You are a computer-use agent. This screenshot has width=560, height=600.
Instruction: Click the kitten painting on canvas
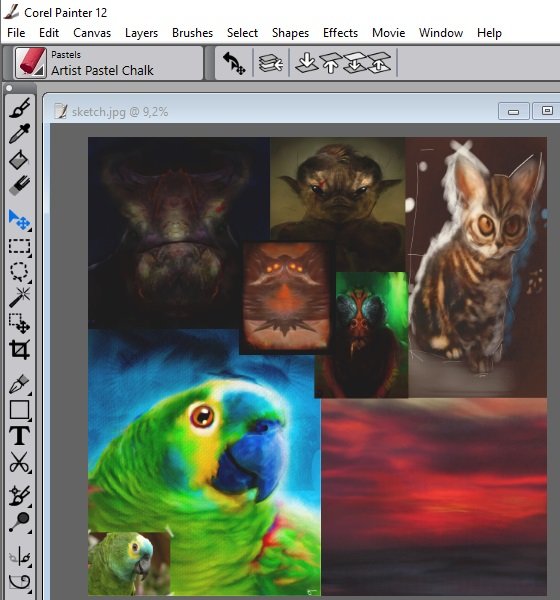tap(477, 267)
